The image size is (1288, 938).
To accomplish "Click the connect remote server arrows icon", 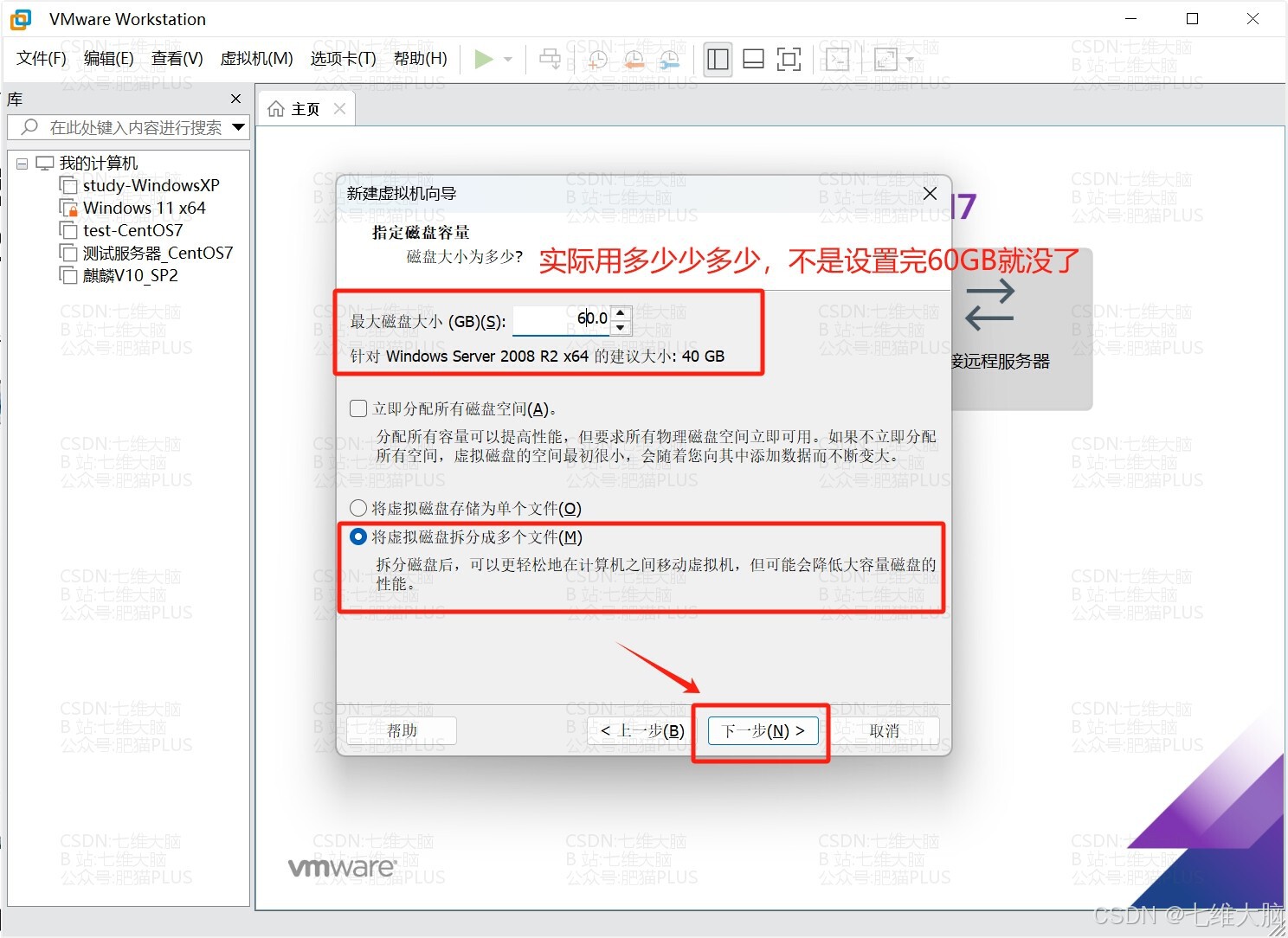I will pos(989,305).
